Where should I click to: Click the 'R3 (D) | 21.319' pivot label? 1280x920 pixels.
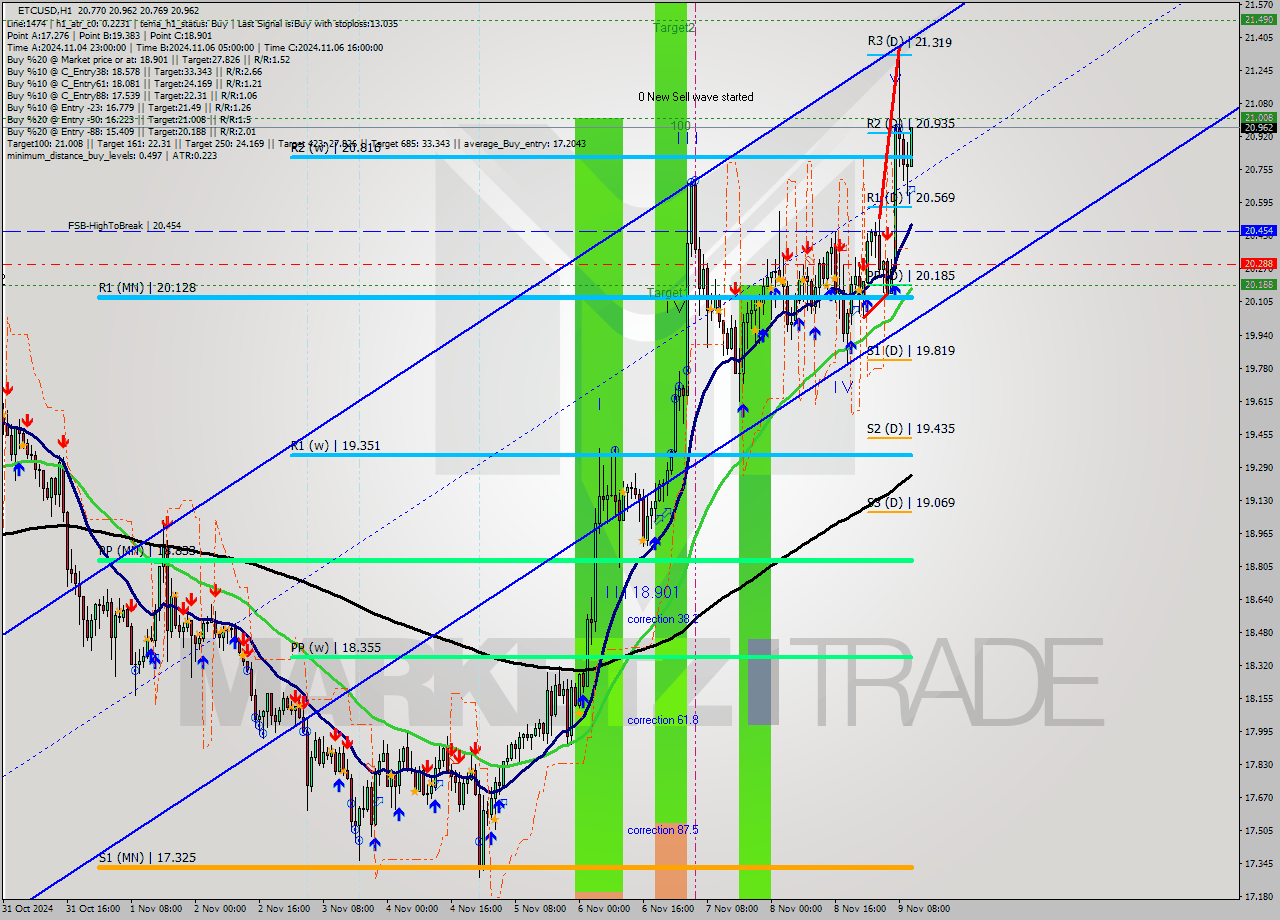tap(909, 42)
